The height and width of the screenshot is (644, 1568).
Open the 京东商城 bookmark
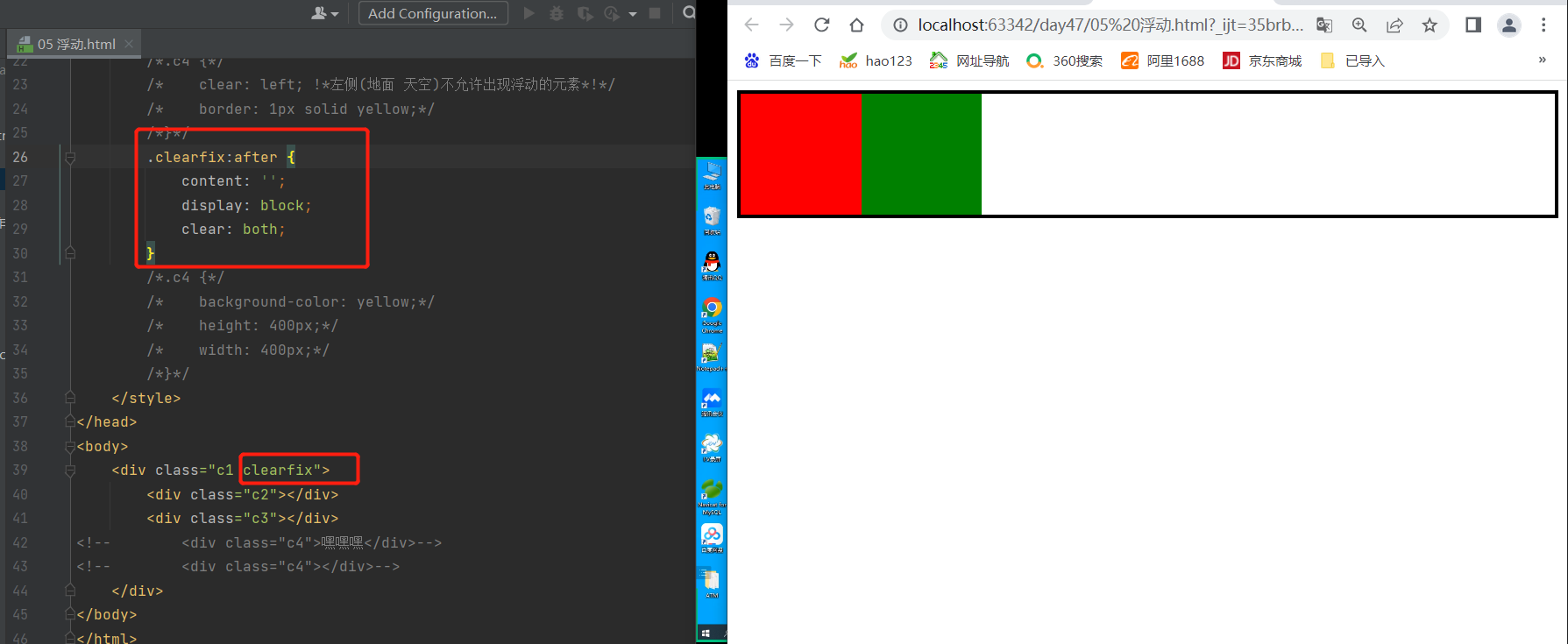click(x=1262, y=60)
